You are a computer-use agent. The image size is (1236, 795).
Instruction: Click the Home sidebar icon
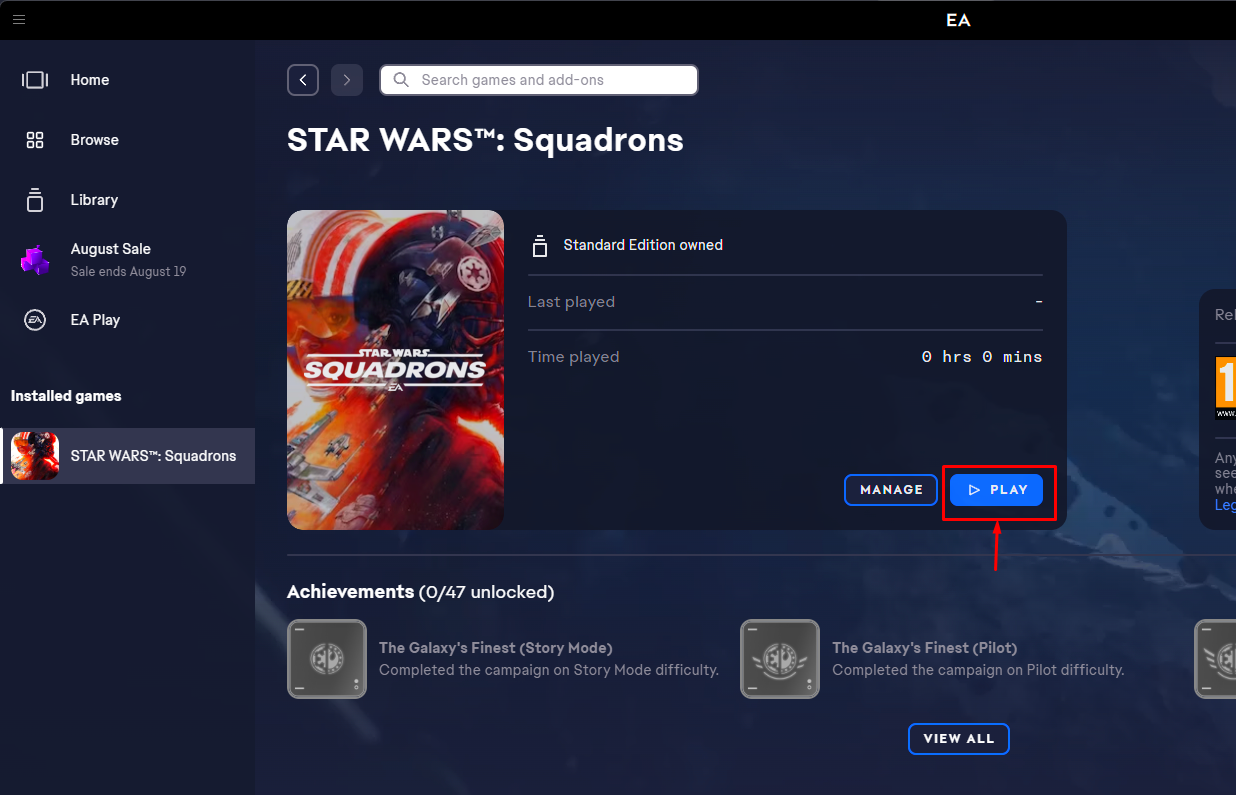[35, 80]
